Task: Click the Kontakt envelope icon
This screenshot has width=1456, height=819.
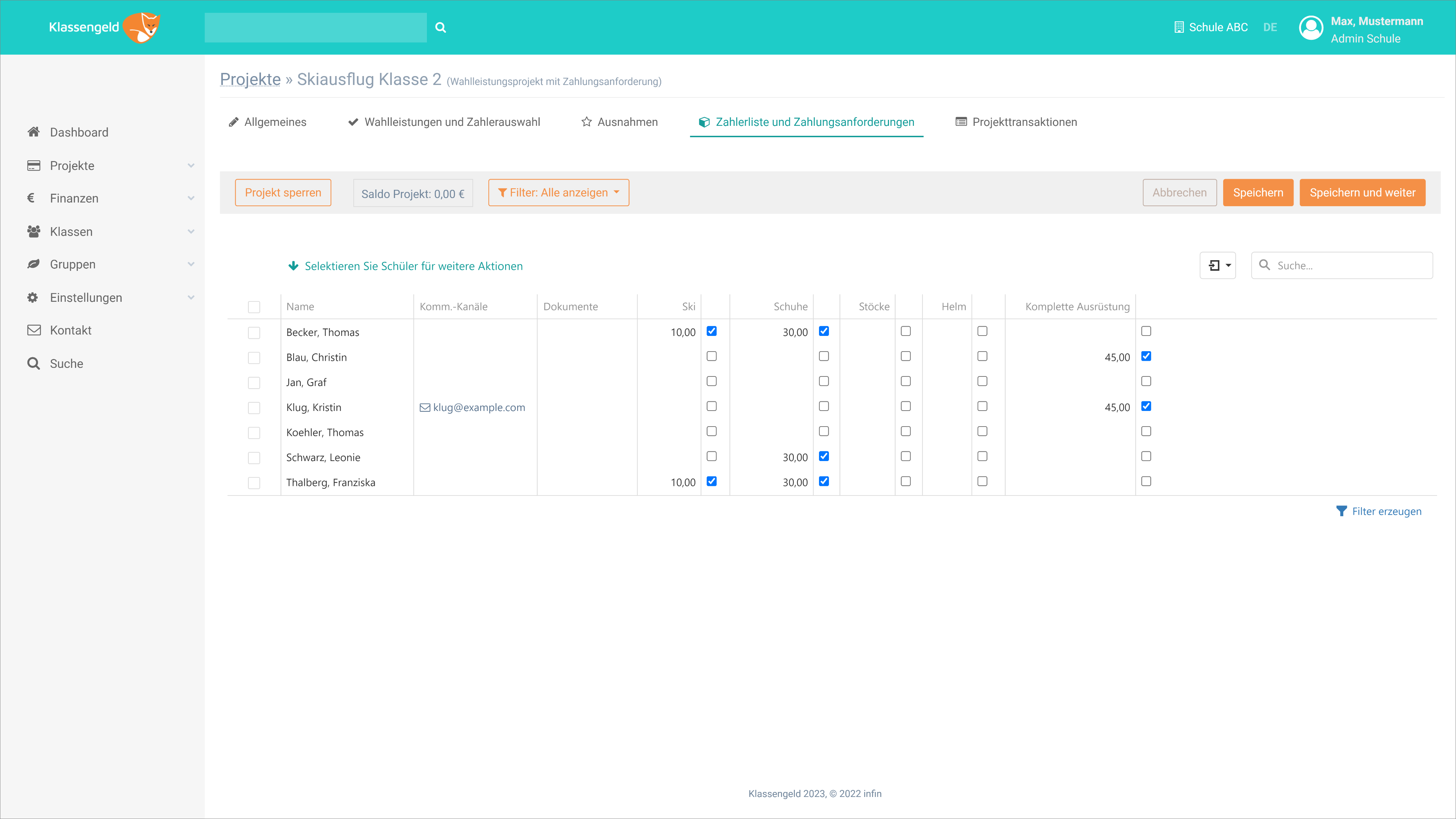Action: 33,330
